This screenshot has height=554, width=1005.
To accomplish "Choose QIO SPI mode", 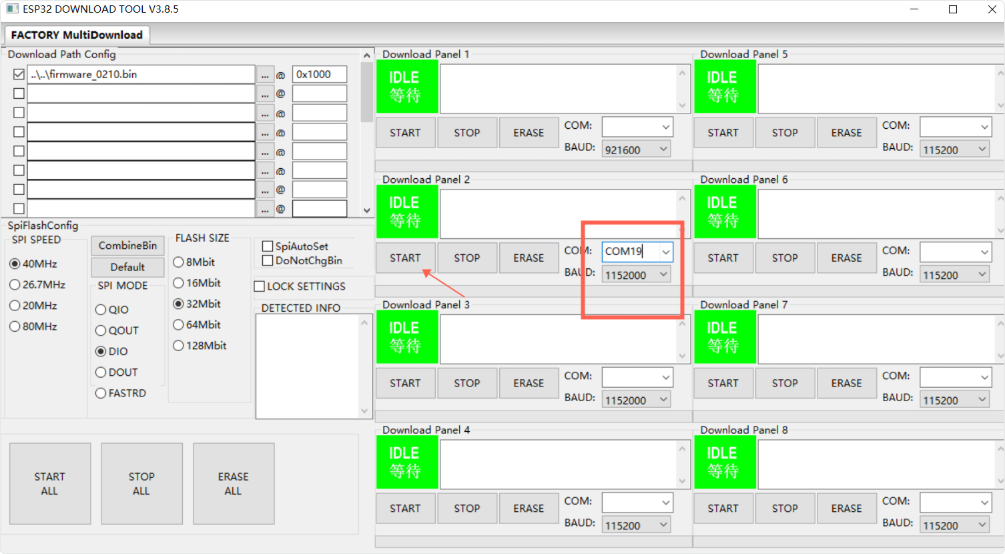I will tap(101, 310).
